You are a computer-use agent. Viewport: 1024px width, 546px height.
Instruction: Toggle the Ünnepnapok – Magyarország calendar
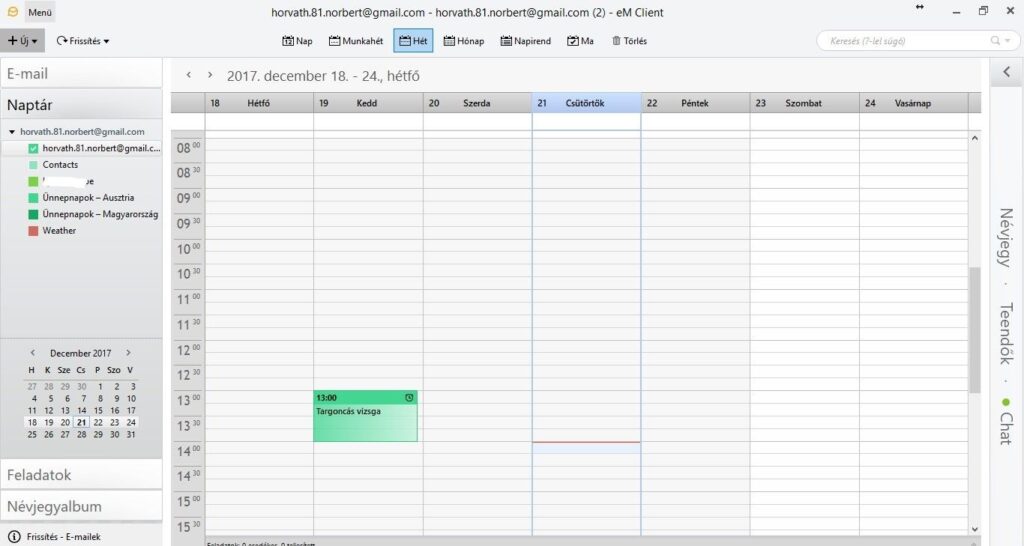click(x=33, y=214)
